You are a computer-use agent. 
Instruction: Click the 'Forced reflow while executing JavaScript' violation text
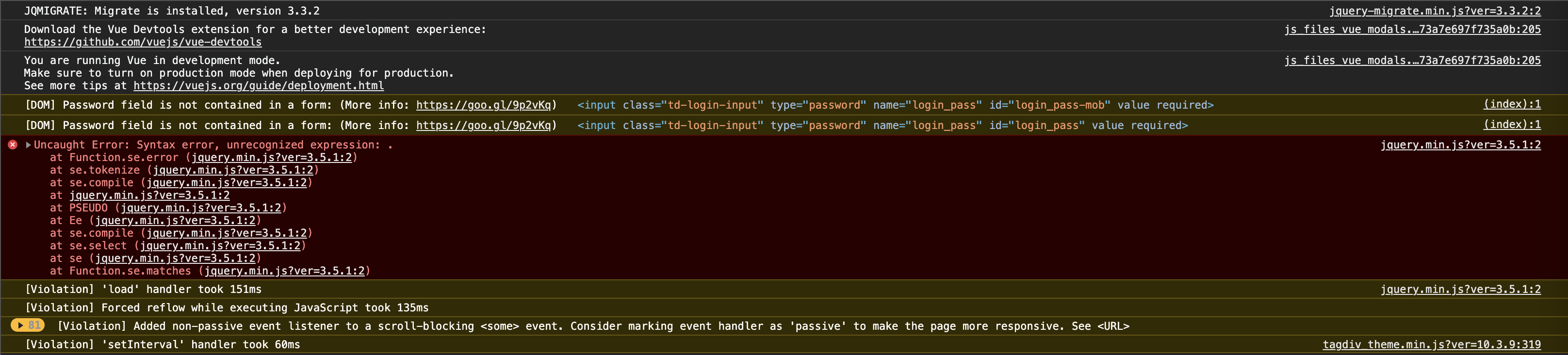point(227,308)
